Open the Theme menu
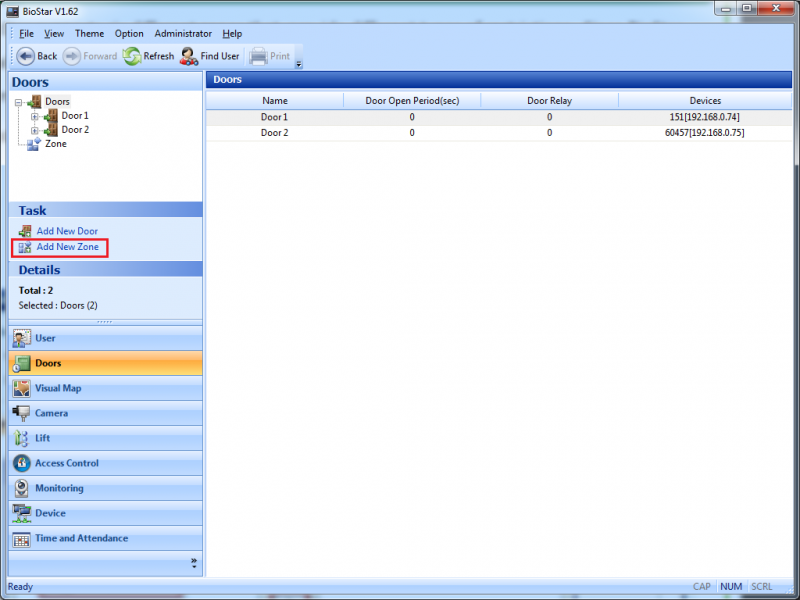 click(89, 33)
